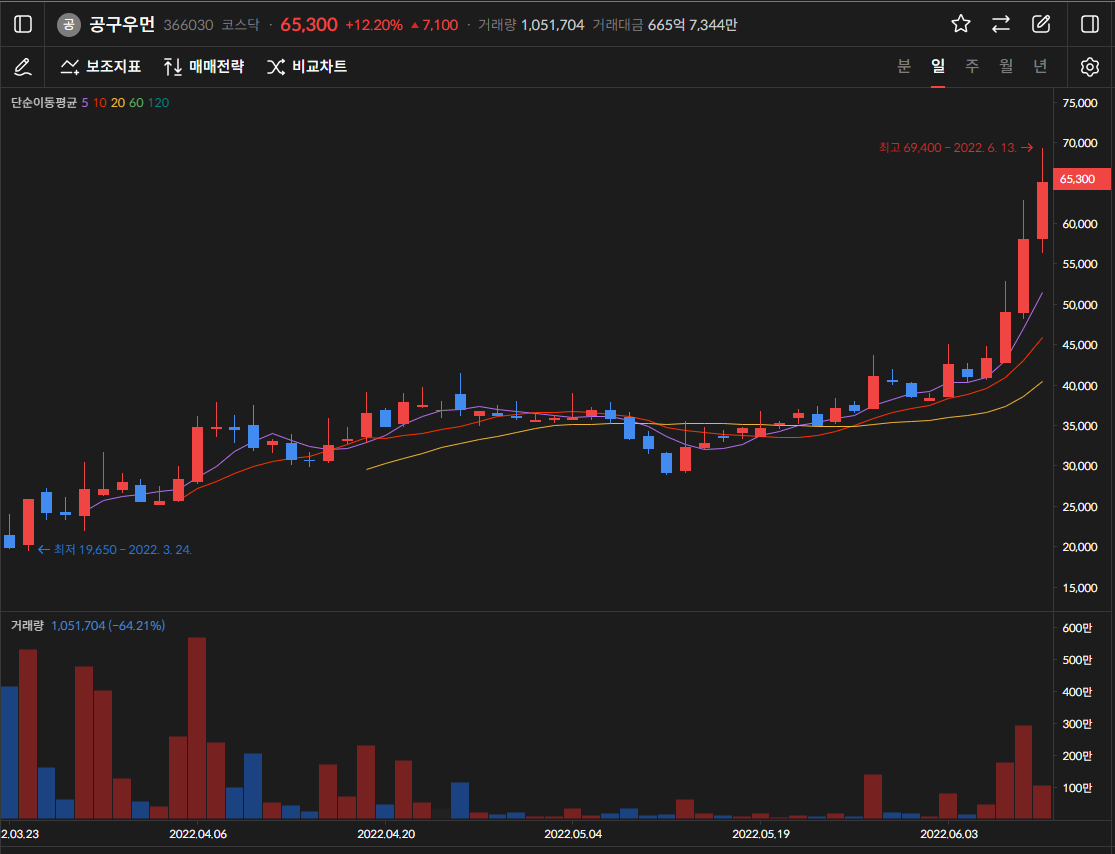Open the edit note icon in header
This screenshot has height=854, width=1115.
pyautogui.click(x=1041, y=24)
